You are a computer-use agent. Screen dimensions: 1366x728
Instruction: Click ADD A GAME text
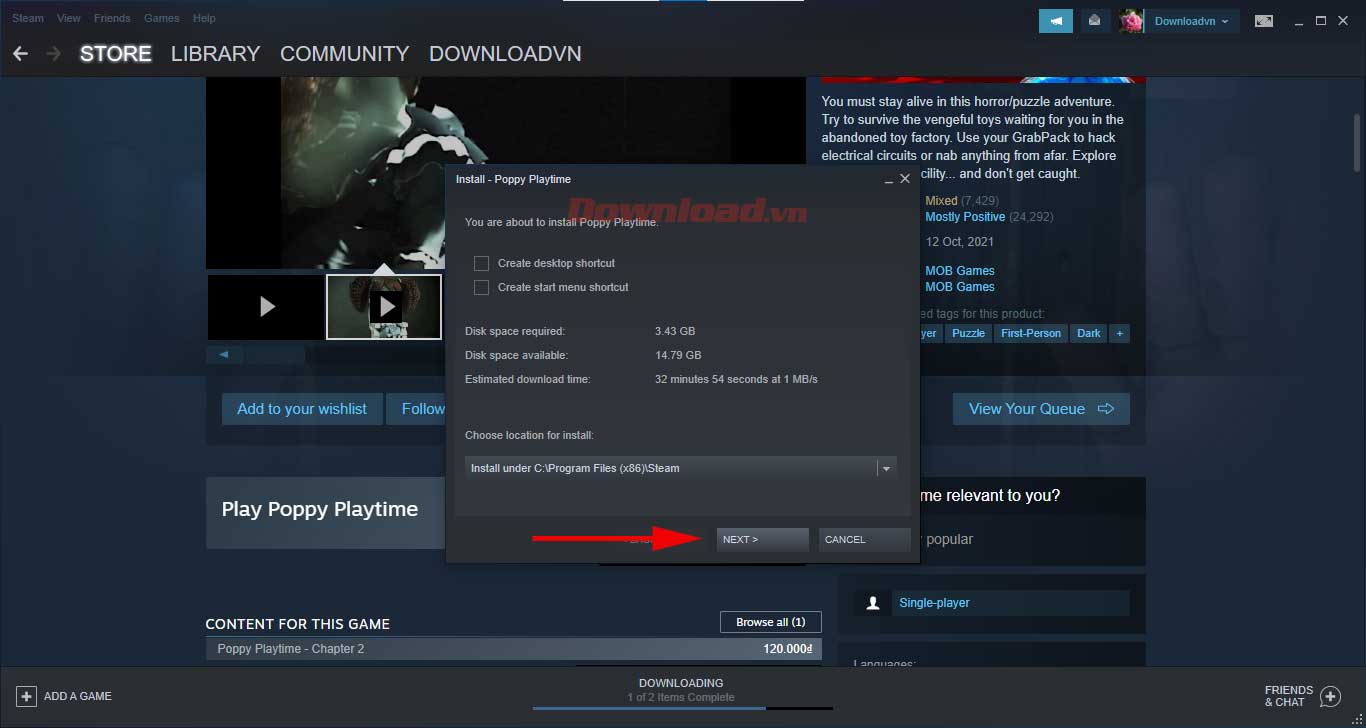point(78,696)
